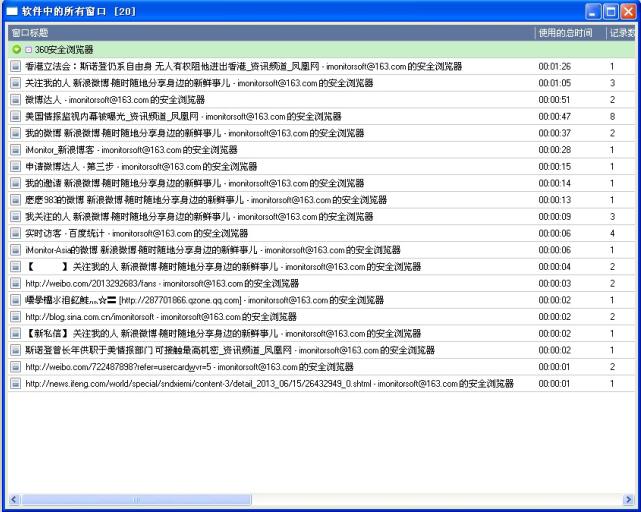
Task: Collapse the 360安全浏览器 group
Action: click(x=28, y=50)
